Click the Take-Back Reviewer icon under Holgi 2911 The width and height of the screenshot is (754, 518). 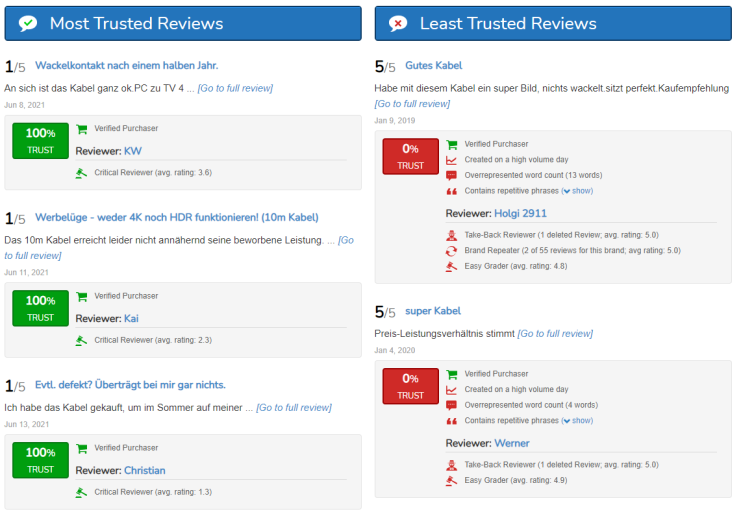coord(451,235)
